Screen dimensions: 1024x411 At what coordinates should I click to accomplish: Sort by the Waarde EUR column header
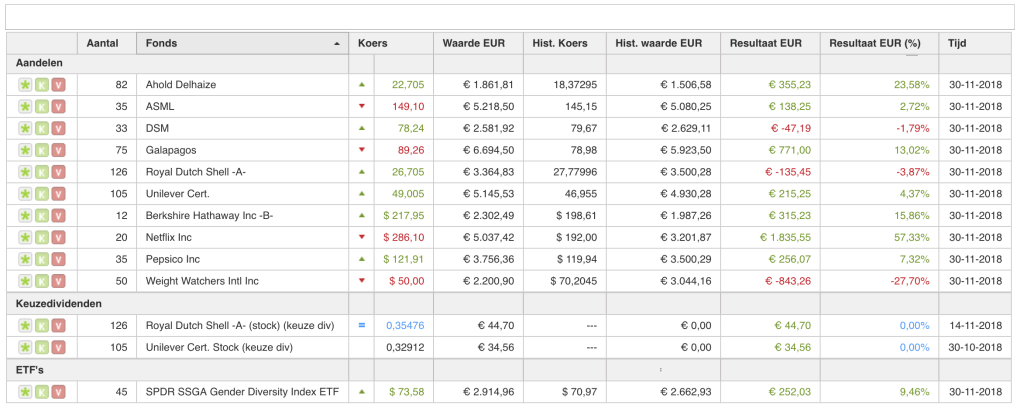pos(478,44)
